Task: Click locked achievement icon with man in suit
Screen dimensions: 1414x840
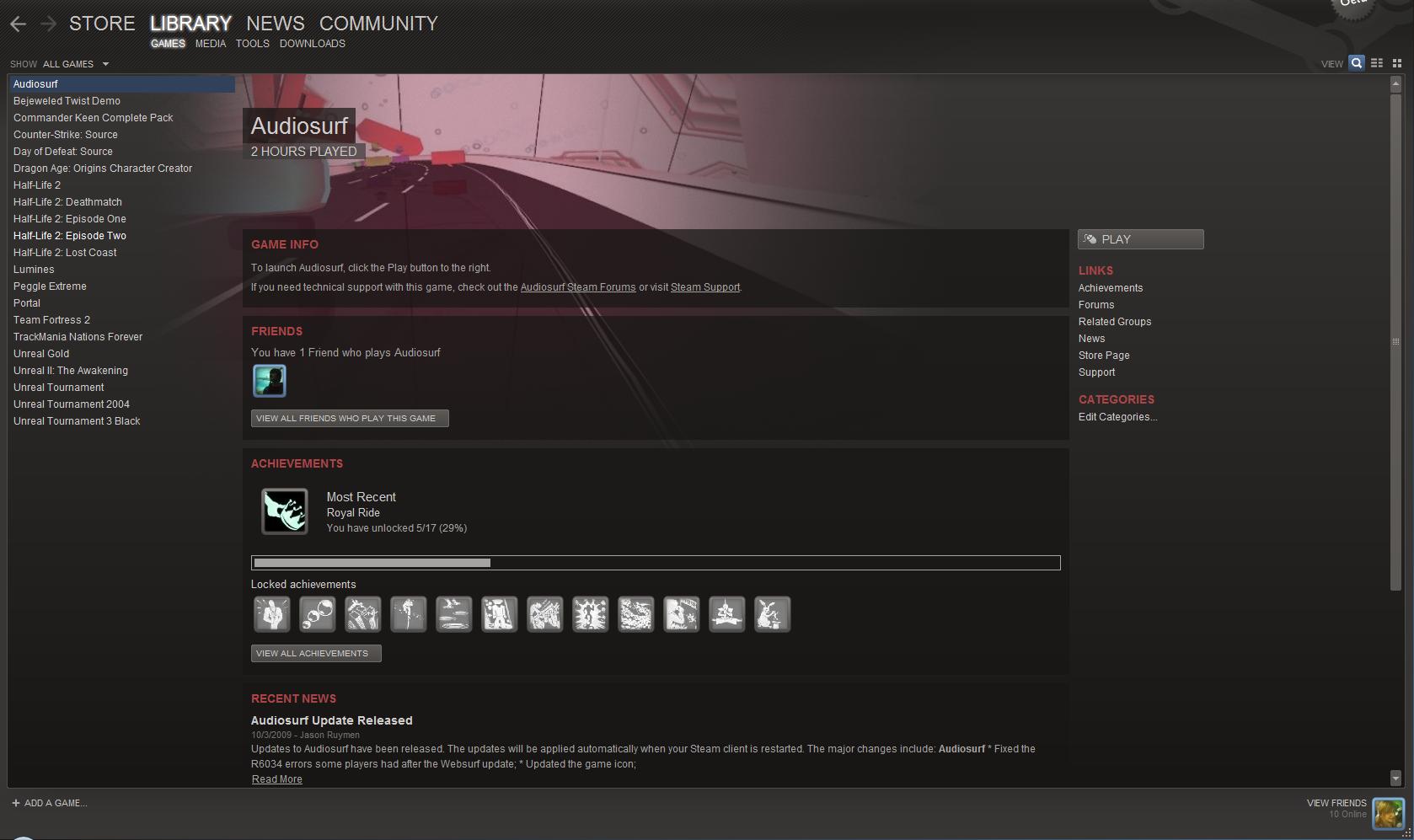Action: [272, 614]
